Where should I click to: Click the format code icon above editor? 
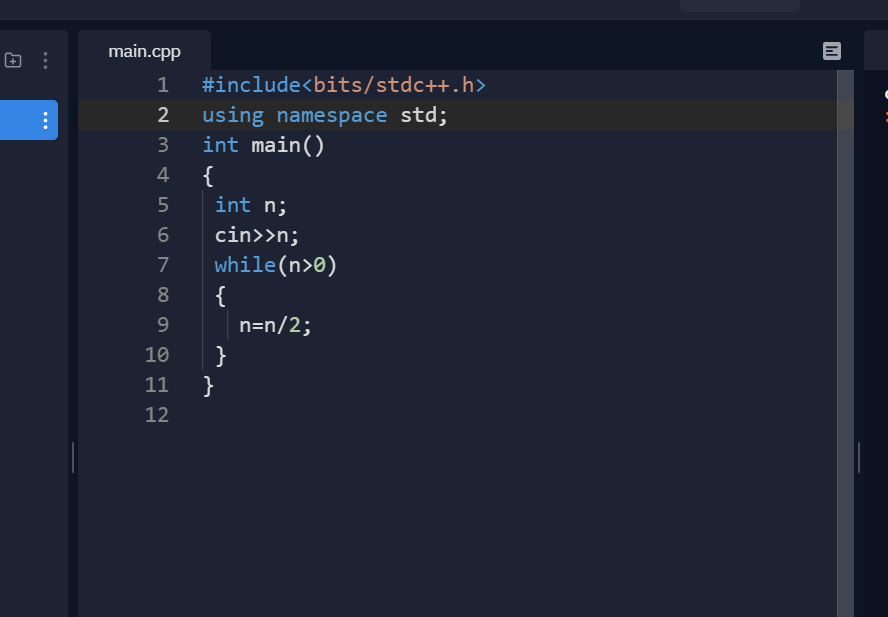(831, 51)
